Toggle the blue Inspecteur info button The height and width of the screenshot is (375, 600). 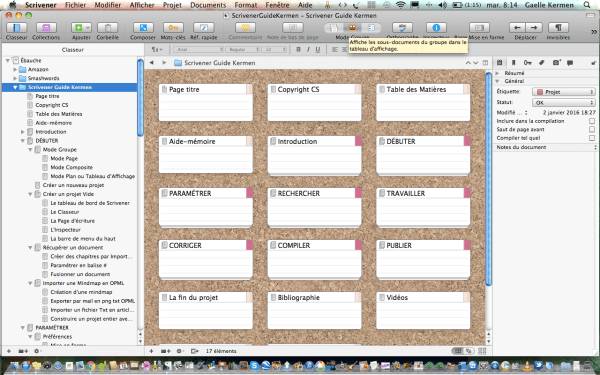coord(436,28)
